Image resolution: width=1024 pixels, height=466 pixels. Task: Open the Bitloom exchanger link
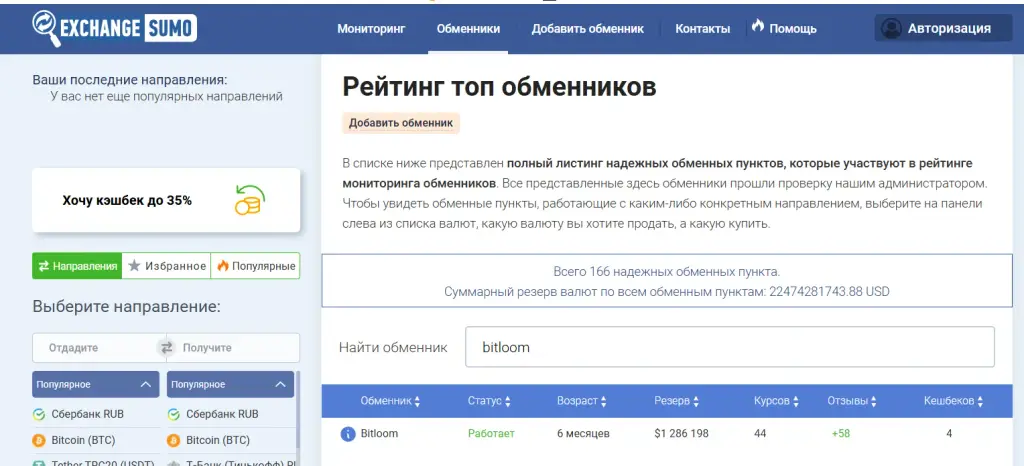click(379, 433)
